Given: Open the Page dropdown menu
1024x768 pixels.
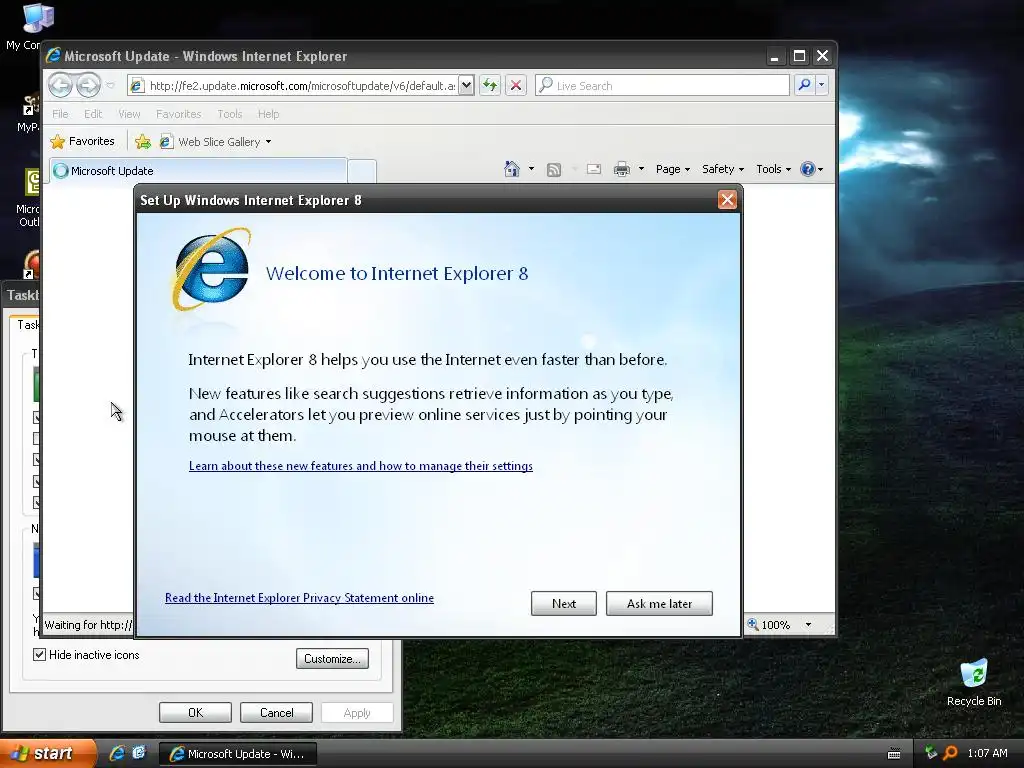Looking at the screenshot, I should (x=673, y=169).
